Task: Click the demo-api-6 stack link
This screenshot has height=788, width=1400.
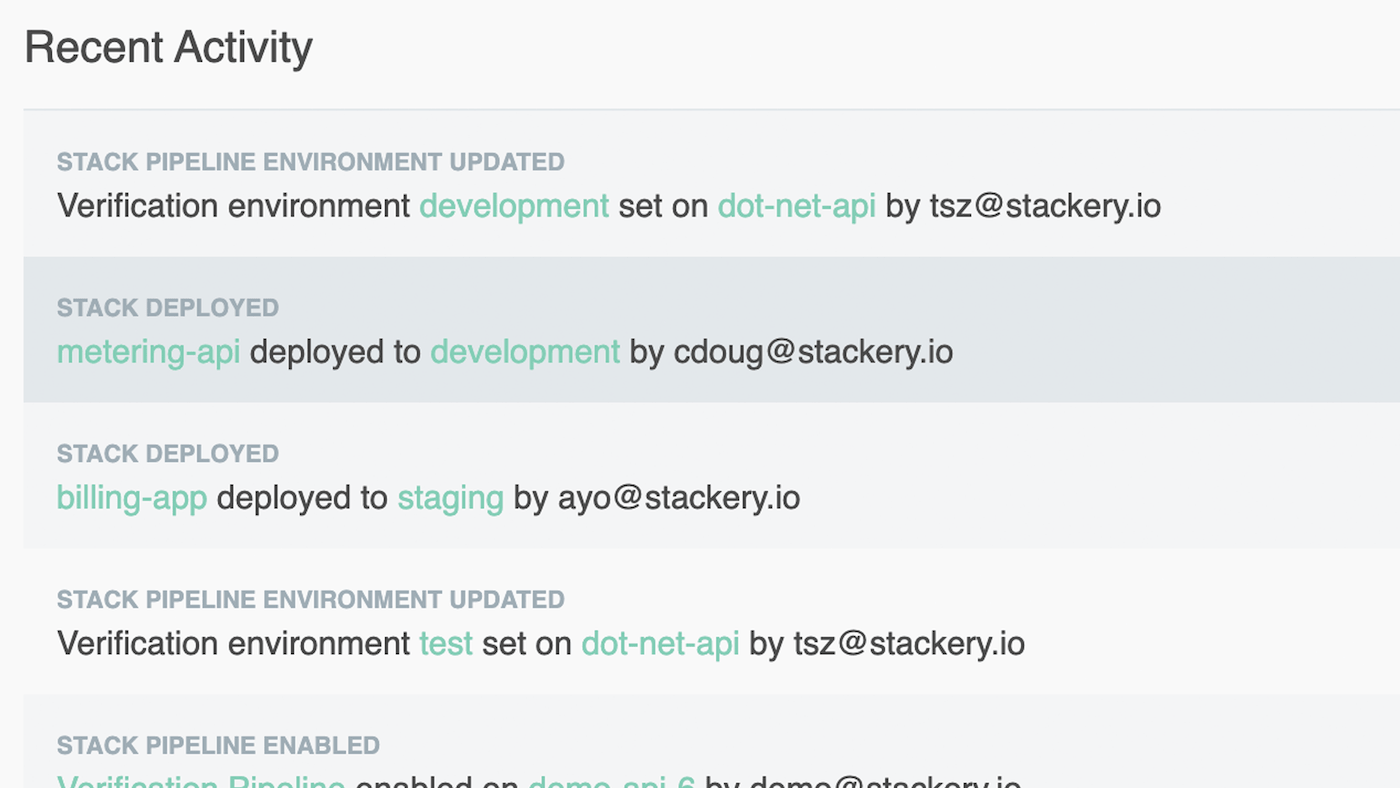Action: (x=611, y=782)
